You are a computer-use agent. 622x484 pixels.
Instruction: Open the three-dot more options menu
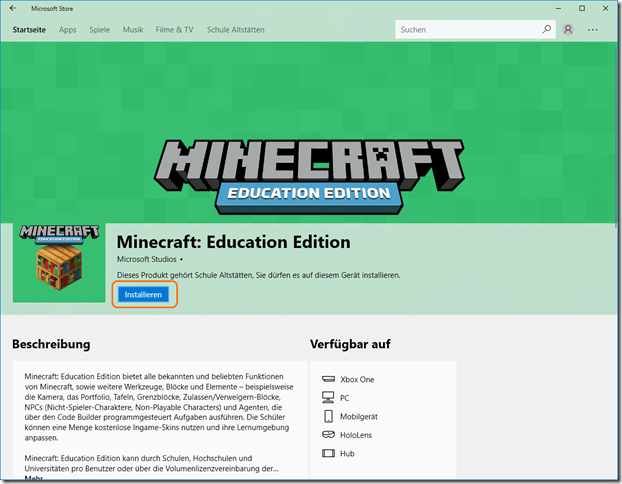(593, 30)
